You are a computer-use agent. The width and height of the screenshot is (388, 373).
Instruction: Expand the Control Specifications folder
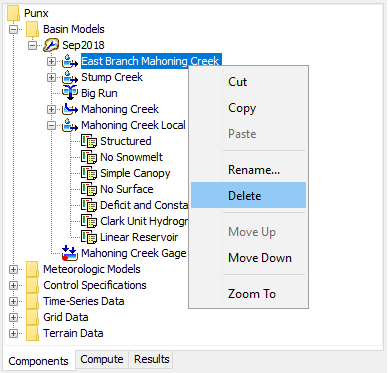pos(13,285)
